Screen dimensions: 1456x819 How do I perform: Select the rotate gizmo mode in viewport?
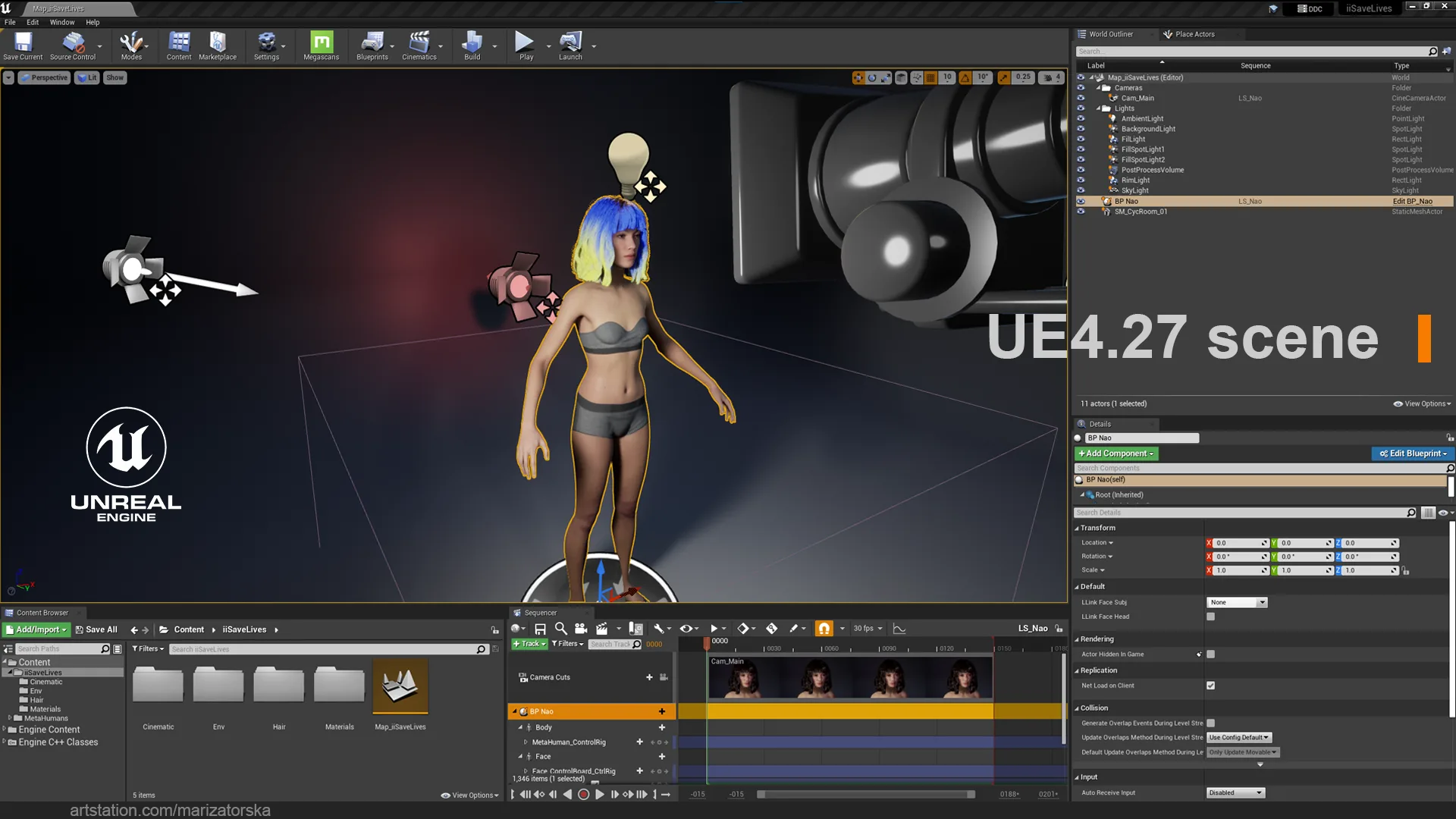click(872, 77)
